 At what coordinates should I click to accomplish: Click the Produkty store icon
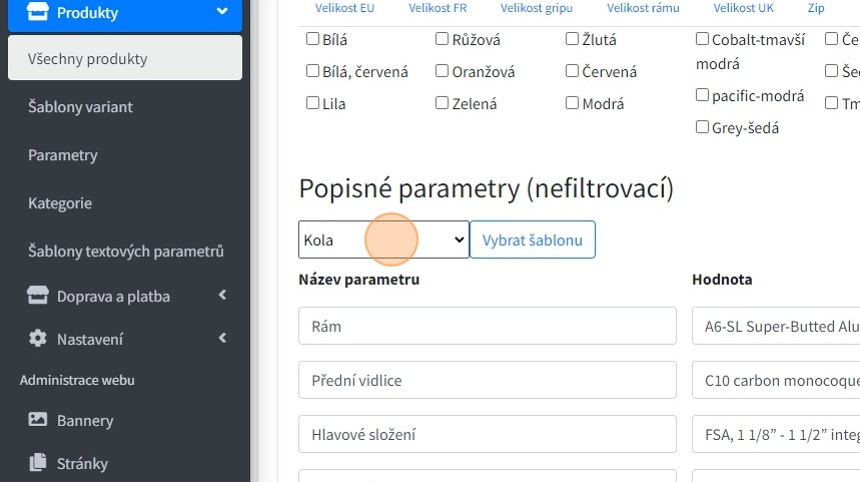pyautogui.click(x=38, y=13)
